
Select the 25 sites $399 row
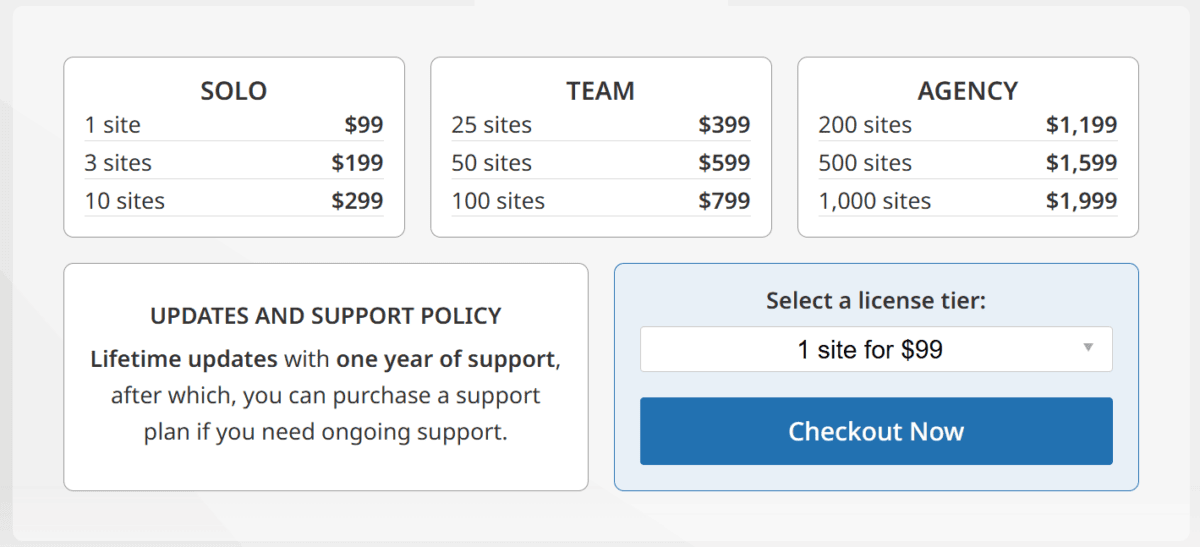pyautogui.click(x=600, y=125)
